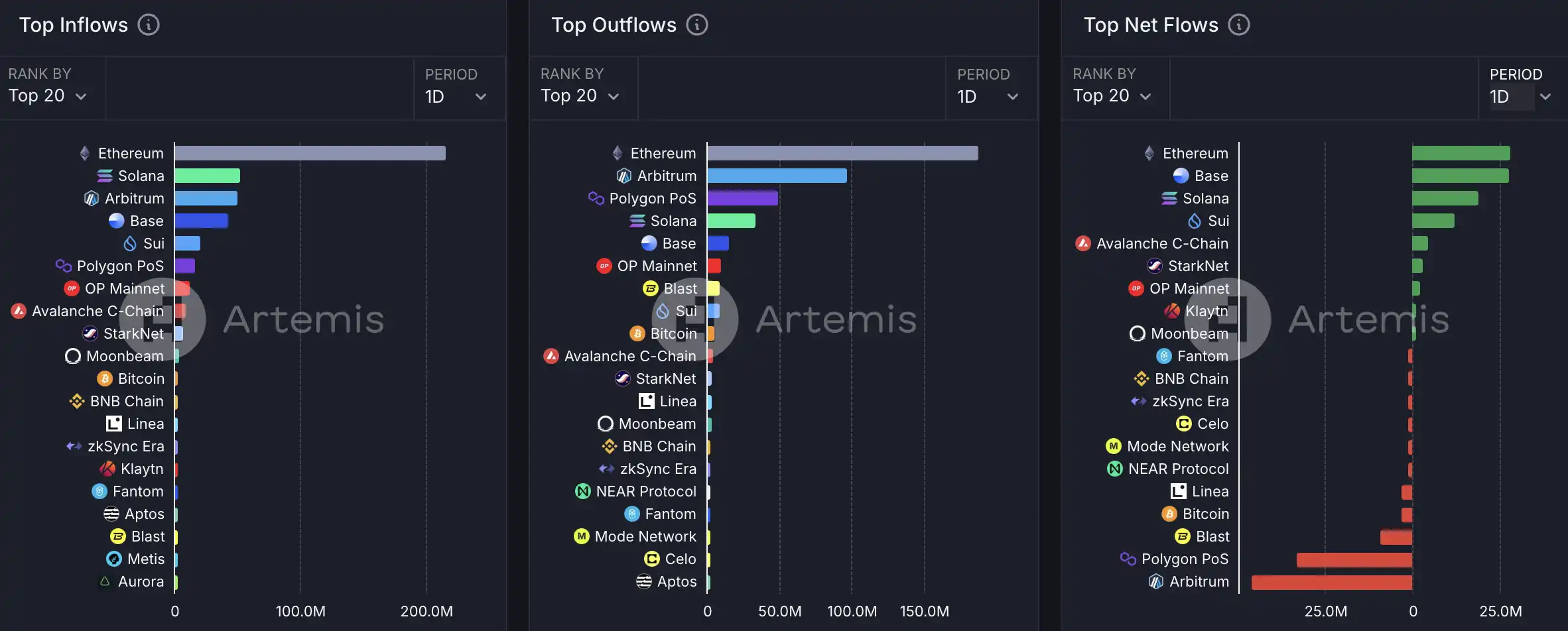Open the Rank By dropdown in Top Inflows

click(48, 96)
